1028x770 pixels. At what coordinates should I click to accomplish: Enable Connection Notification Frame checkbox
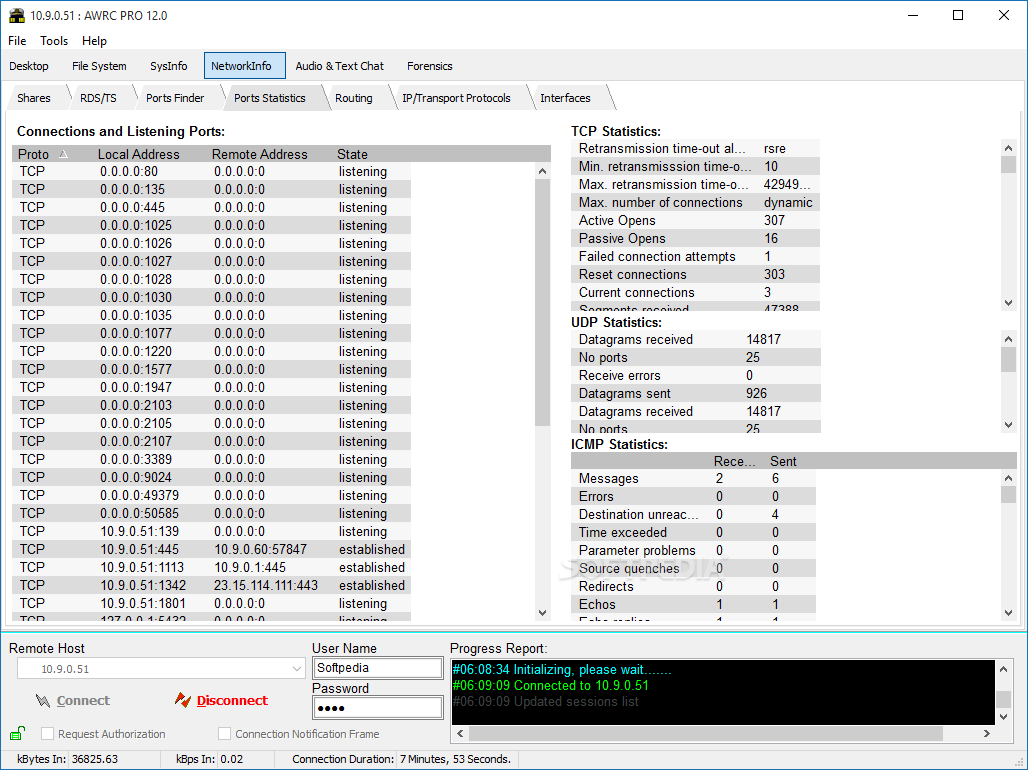click(224, 733)
